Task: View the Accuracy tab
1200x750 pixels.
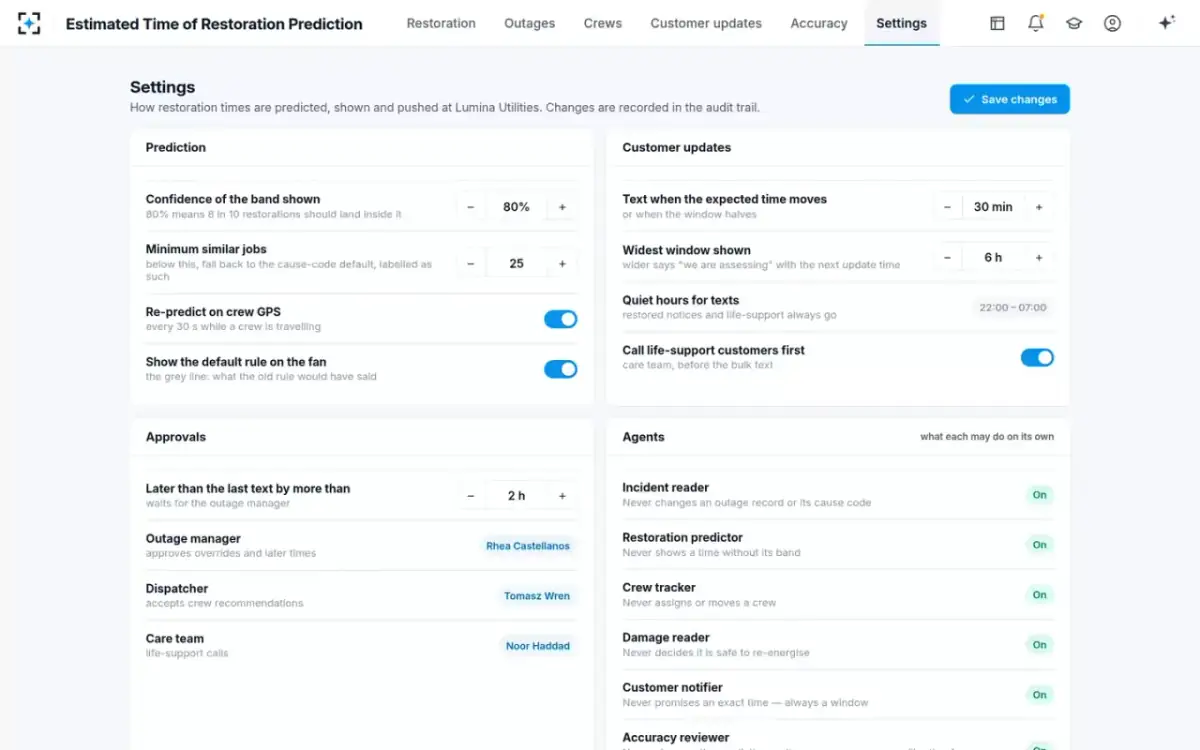Action: pyautogui.click(x=819, y=23)
